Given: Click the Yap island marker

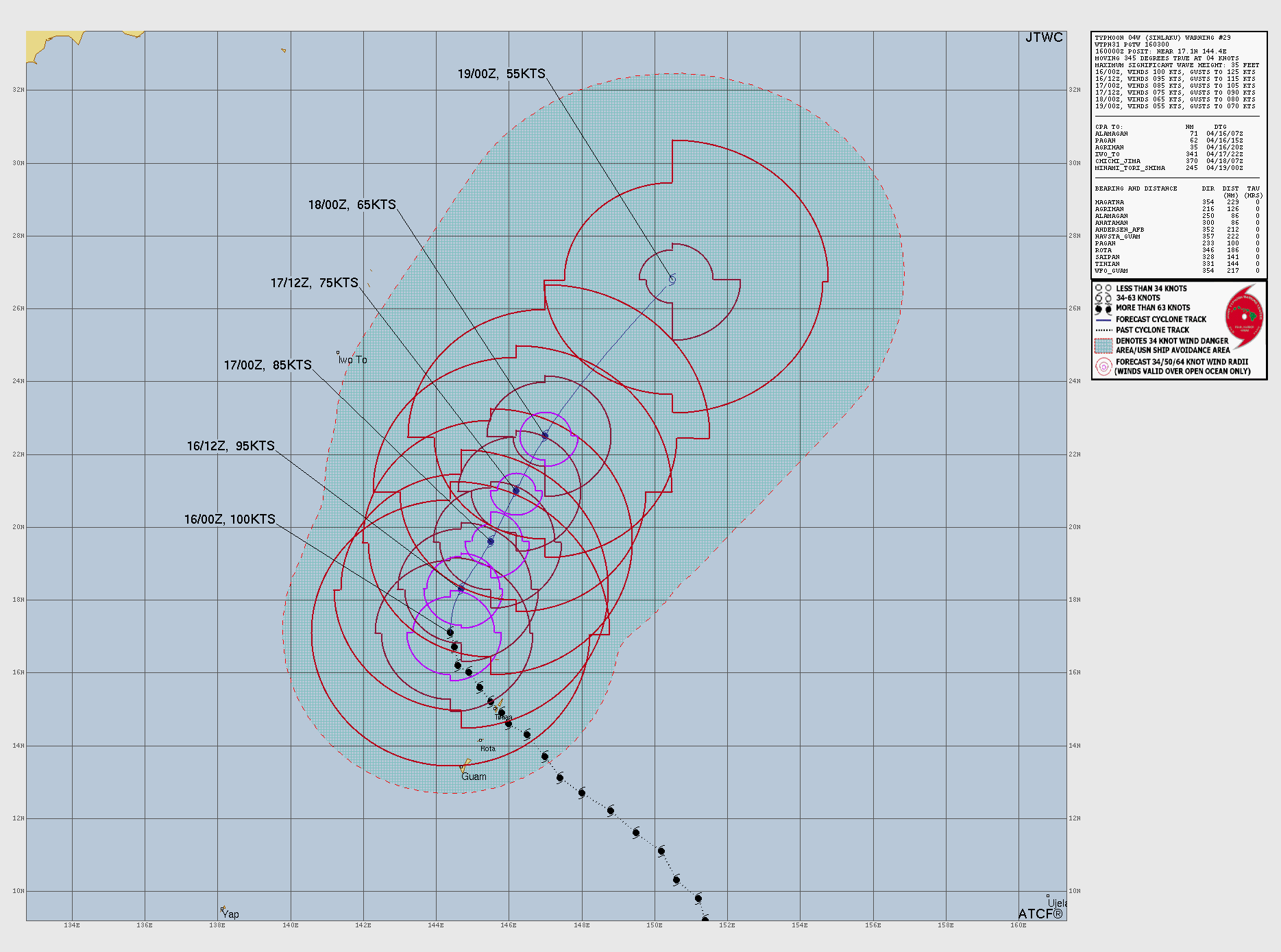Looking at the screenshot, I should point(223,910).
